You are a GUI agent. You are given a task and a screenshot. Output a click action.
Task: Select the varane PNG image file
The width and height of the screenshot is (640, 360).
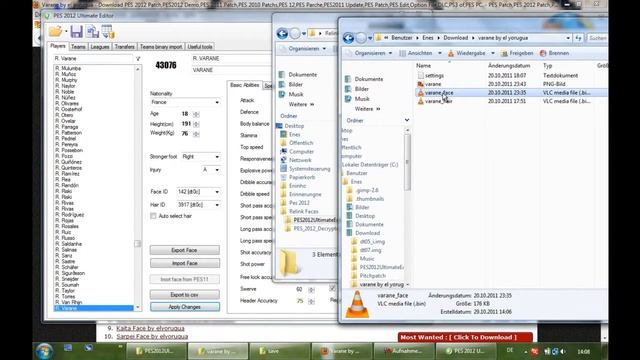point(433,84)
